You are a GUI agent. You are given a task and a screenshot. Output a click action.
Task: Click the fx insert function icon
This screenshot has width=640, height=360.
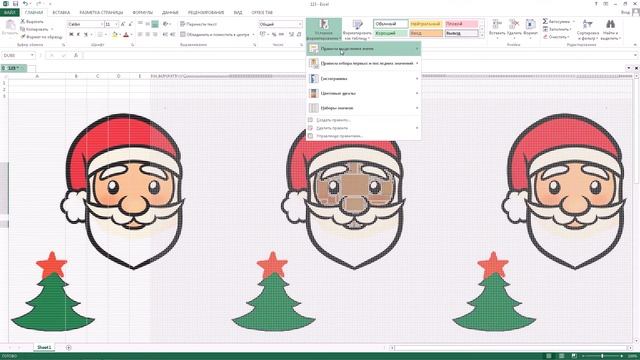pos(76,55)
